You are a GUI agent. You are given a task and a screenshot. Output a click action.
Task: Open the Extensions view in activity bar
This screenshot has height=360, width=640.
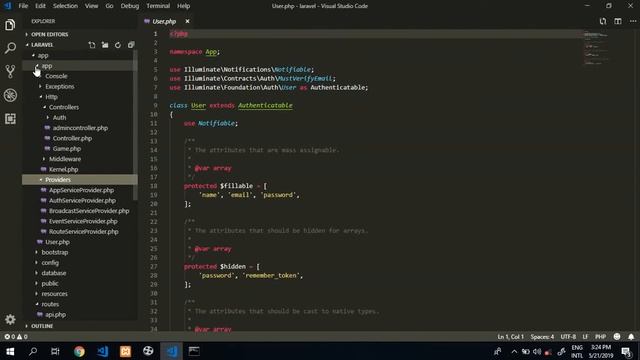click(x=10, y=119)
